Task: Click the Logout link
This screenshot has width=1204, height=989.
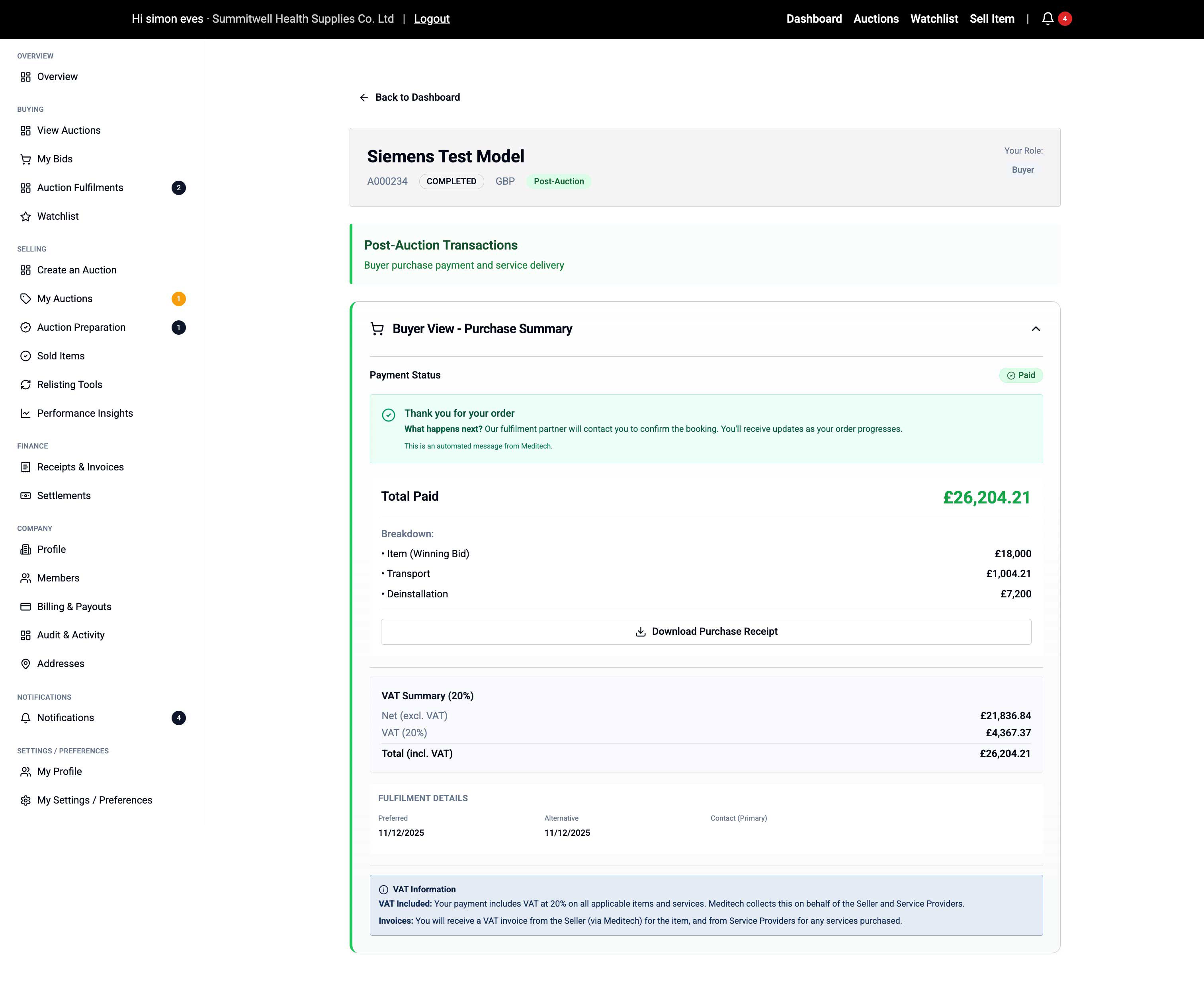Action: coord(431,19)
